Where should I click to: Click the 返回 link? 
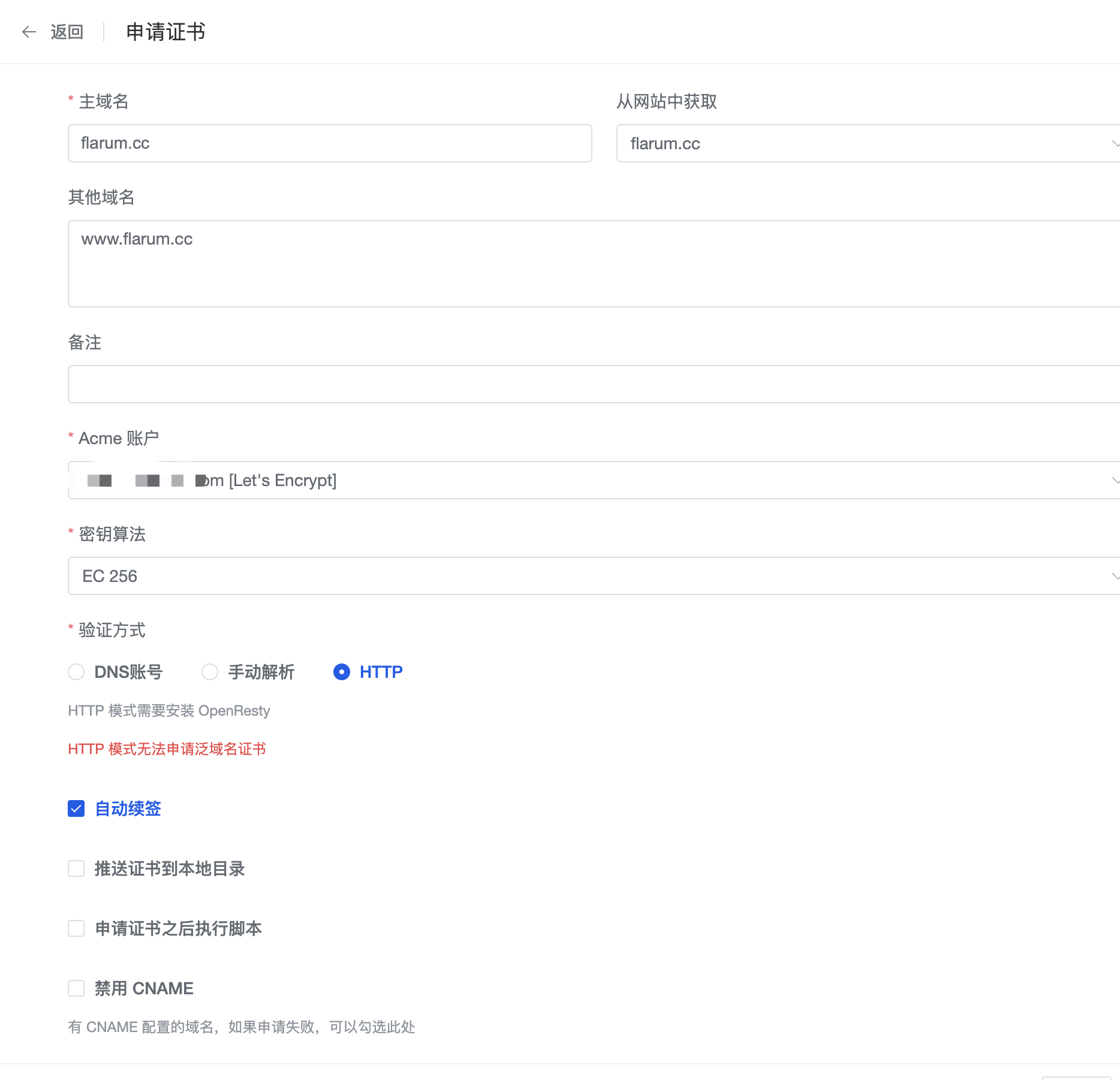point(67,32)
